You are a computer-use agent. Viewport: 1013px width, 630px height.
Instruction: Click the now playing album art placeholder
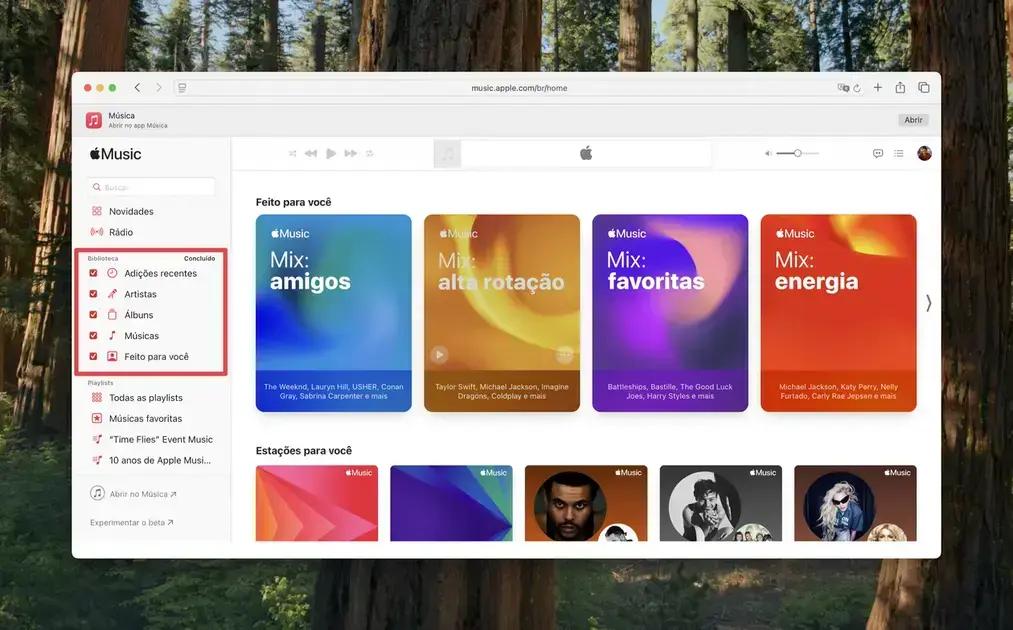[x=447, y=154]
